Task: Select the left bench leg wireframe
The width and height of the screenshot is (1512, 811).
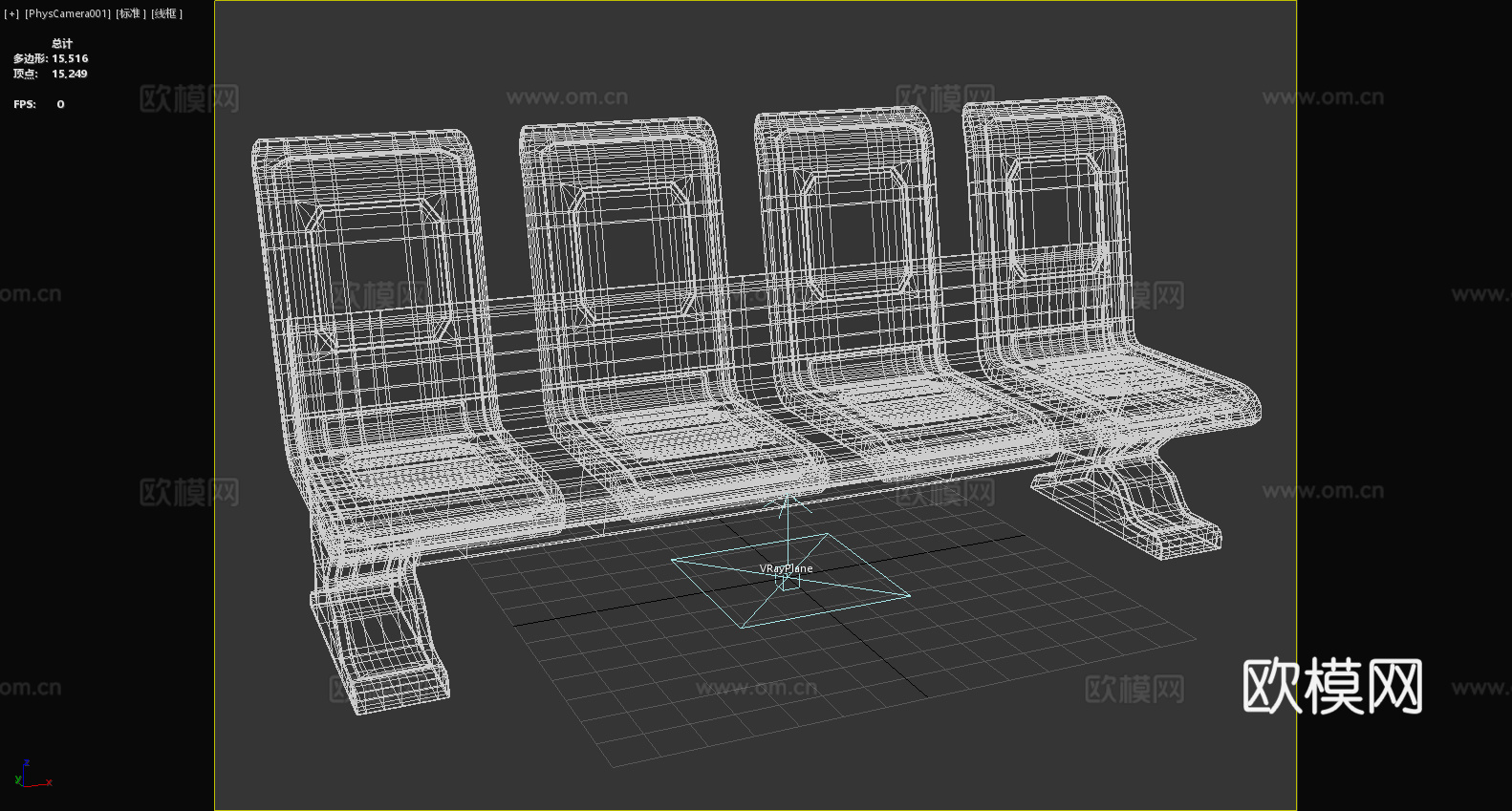Action: pyautogui.click(x=378, y=626)
